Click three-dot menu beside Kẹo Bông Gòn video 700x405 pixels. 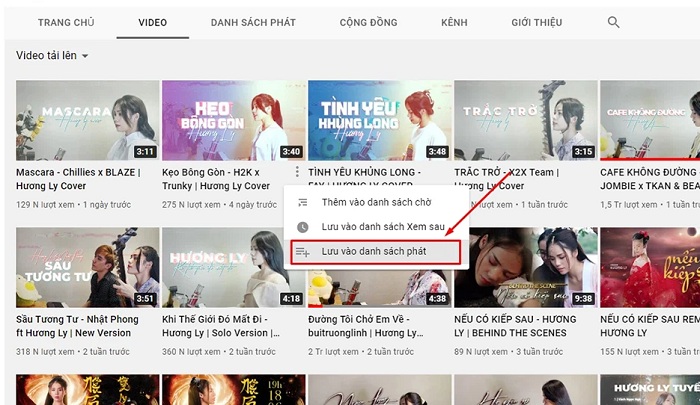click(x=297, y=171)
